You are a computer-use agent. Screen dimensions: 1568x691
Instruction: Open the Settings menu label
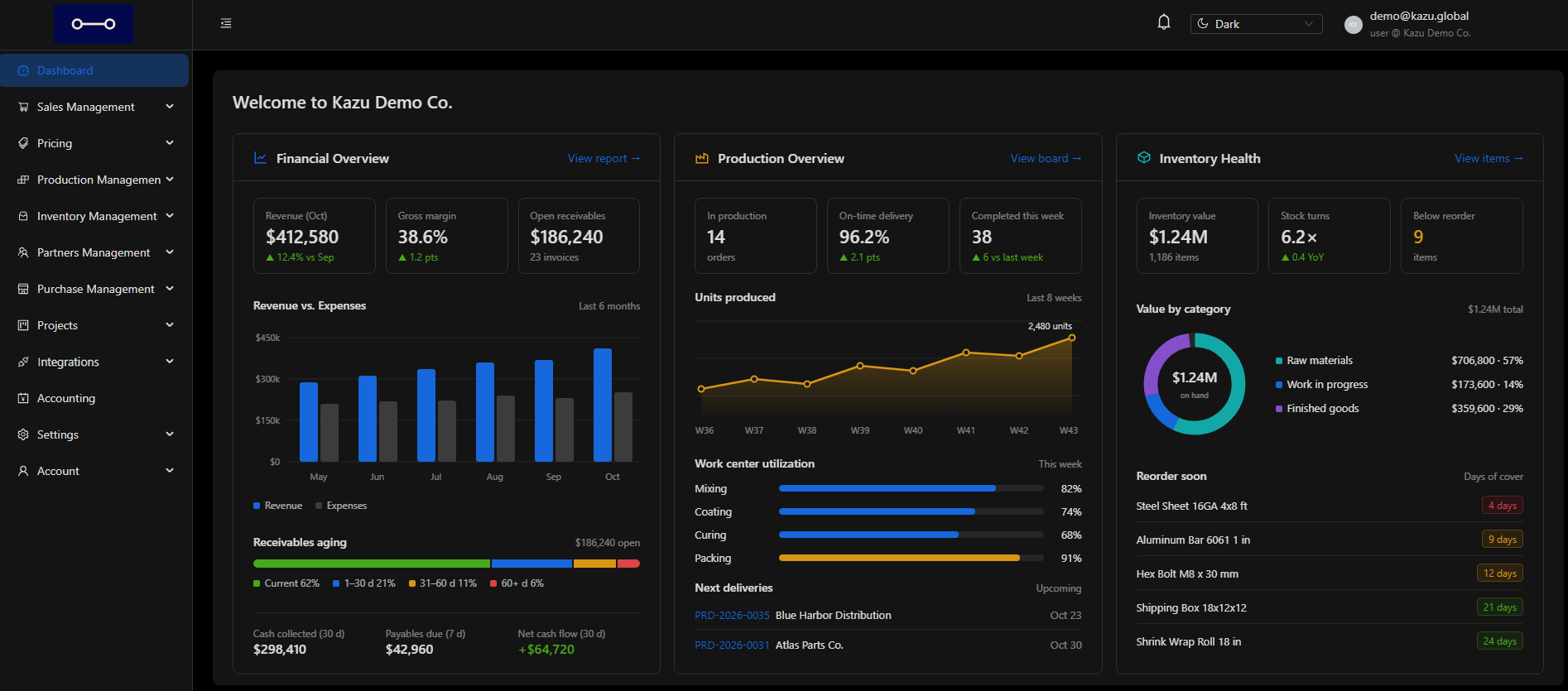pos(58,434)
